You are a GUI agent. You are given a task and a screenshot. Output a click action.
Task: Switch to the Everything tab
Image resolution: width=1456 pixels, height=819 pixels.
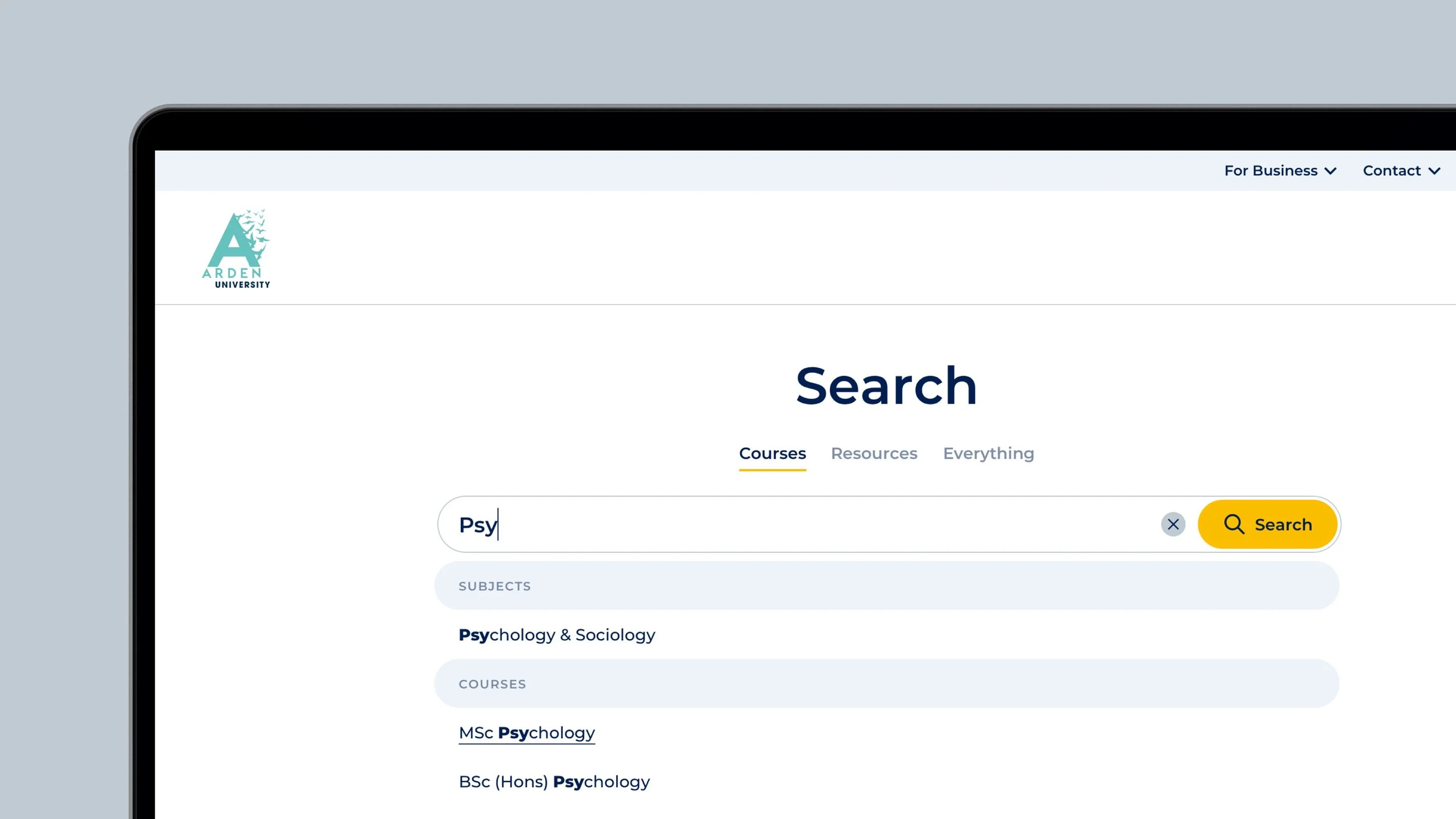pyautogui.click(x=988, y=453)
